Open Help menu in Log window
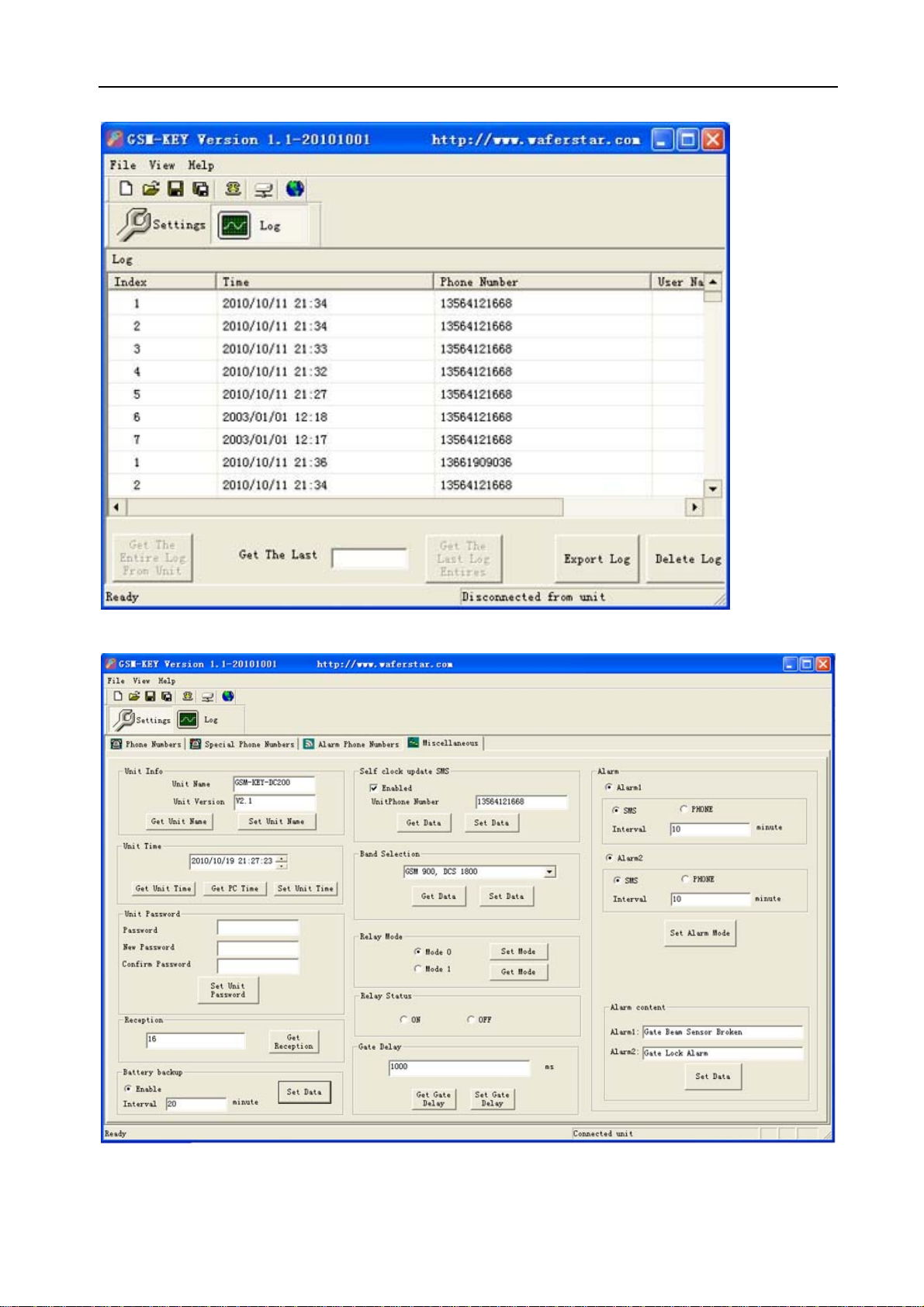 (x=201, y=165)
